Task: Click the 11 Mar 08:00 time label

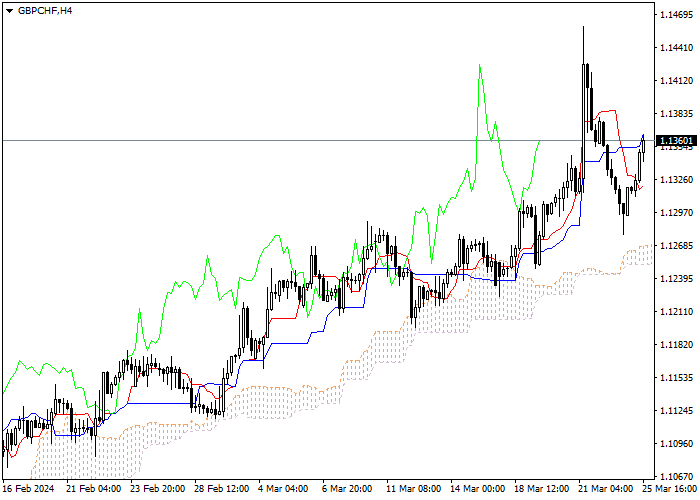Action: point(414,489)
